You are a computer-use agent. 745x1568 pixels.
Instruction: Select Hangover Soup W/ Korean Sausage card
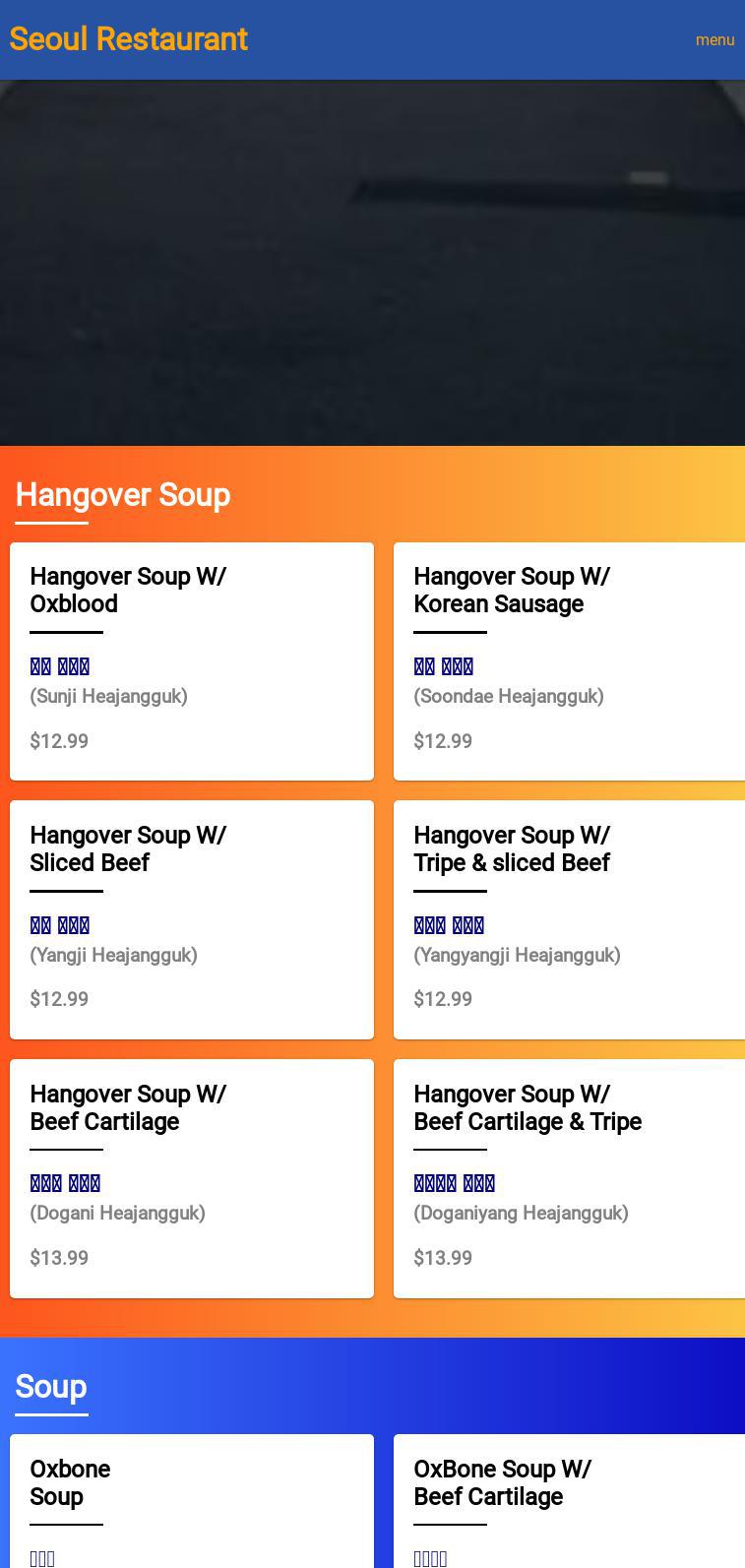pos(569,661)
